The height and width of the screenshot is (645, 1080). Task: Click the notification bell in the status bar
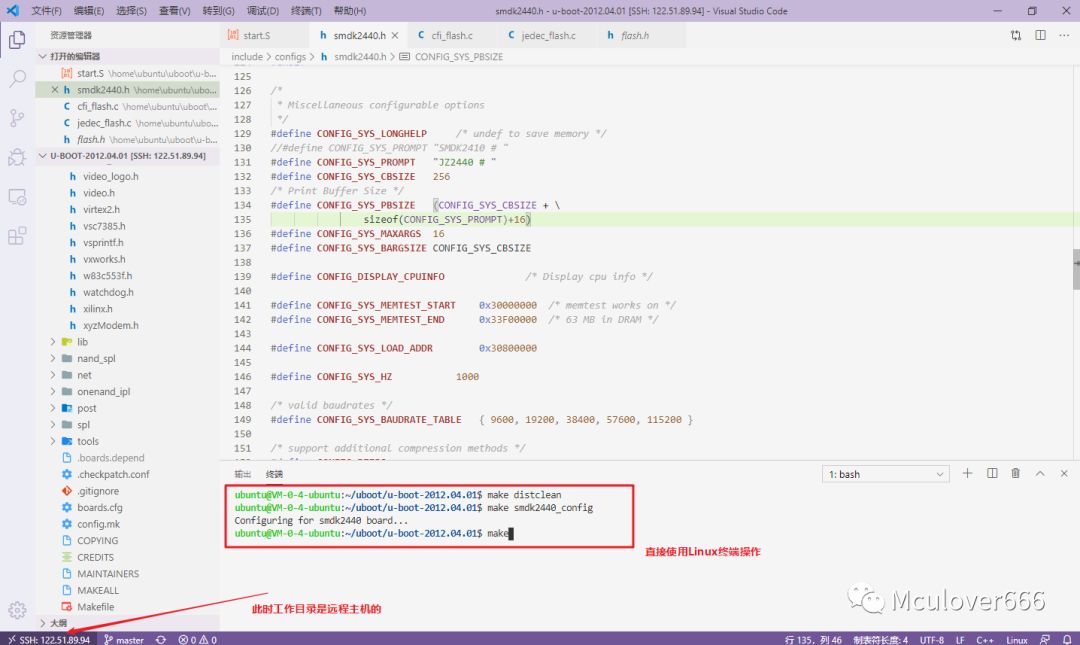click(1066, 639)
